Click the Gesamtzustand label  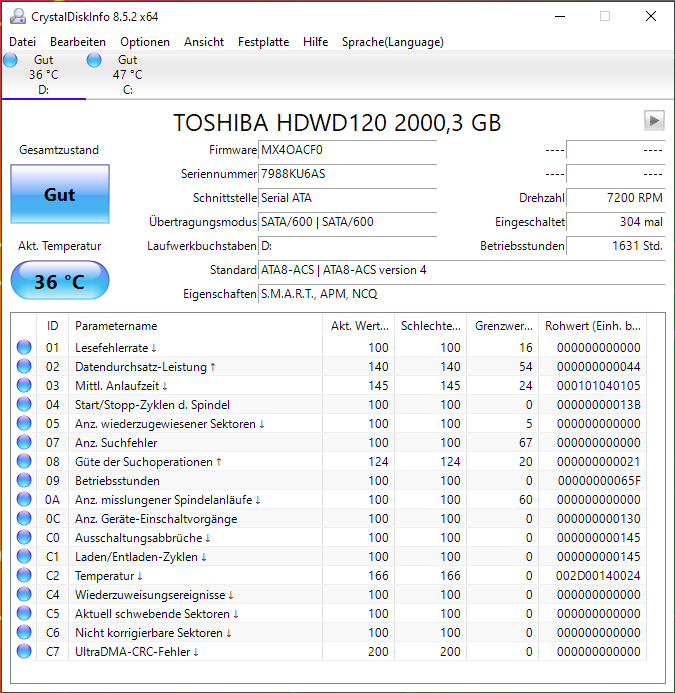coord(59,150)
